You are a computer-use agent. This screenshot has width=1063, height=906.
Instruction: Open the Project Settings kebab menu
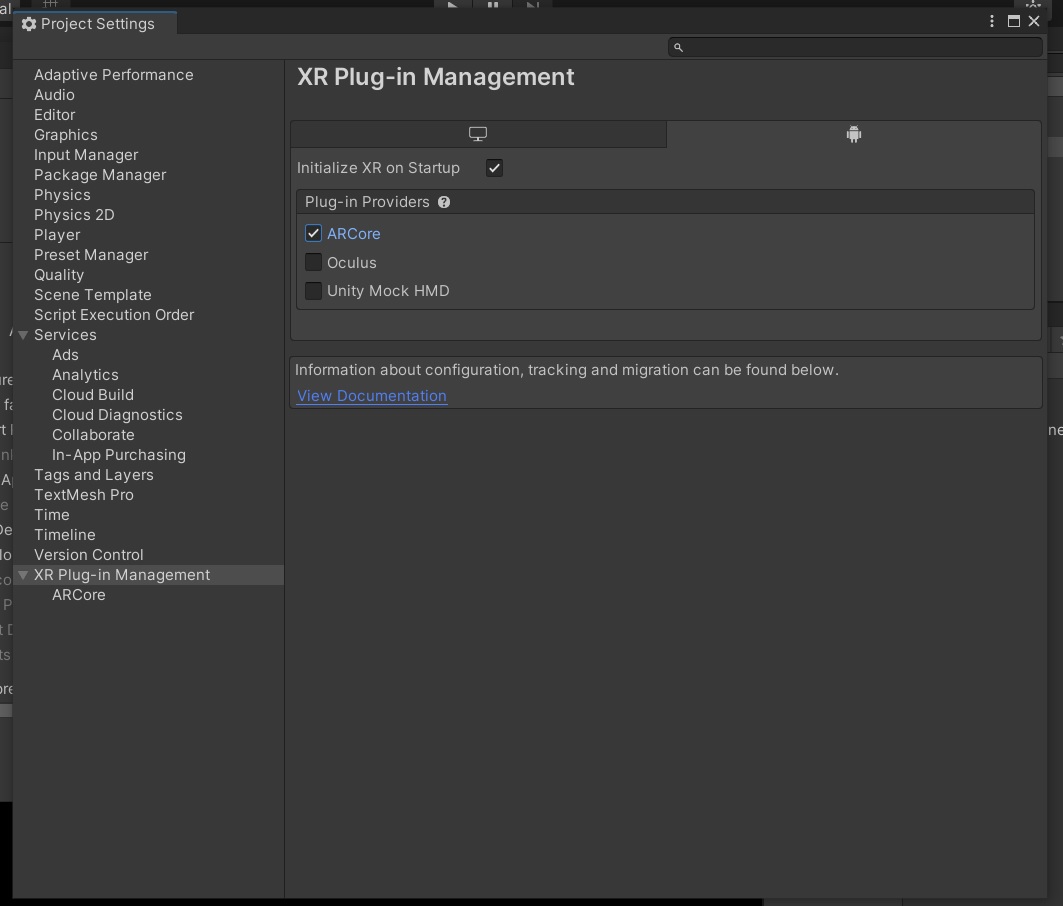tap(992, 22)
